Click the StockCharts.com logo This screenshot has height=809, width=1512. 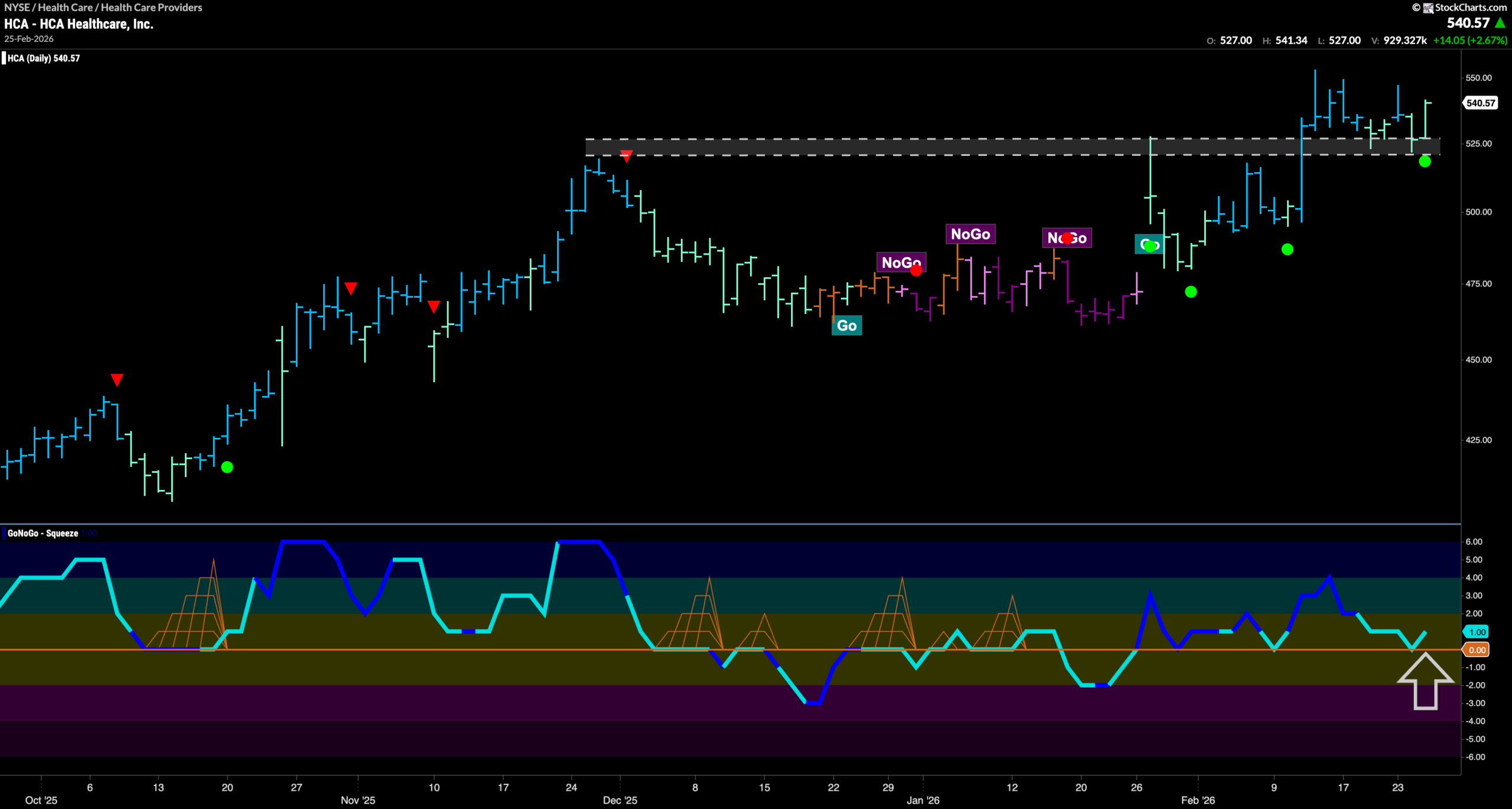click(x=1465, y=7)
